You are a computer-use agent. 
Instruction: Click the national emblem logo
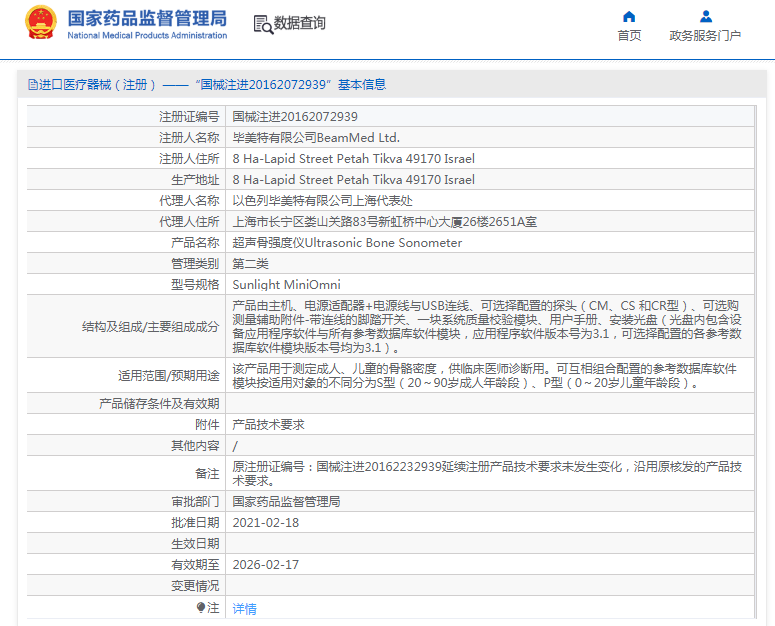coord(41,22)
